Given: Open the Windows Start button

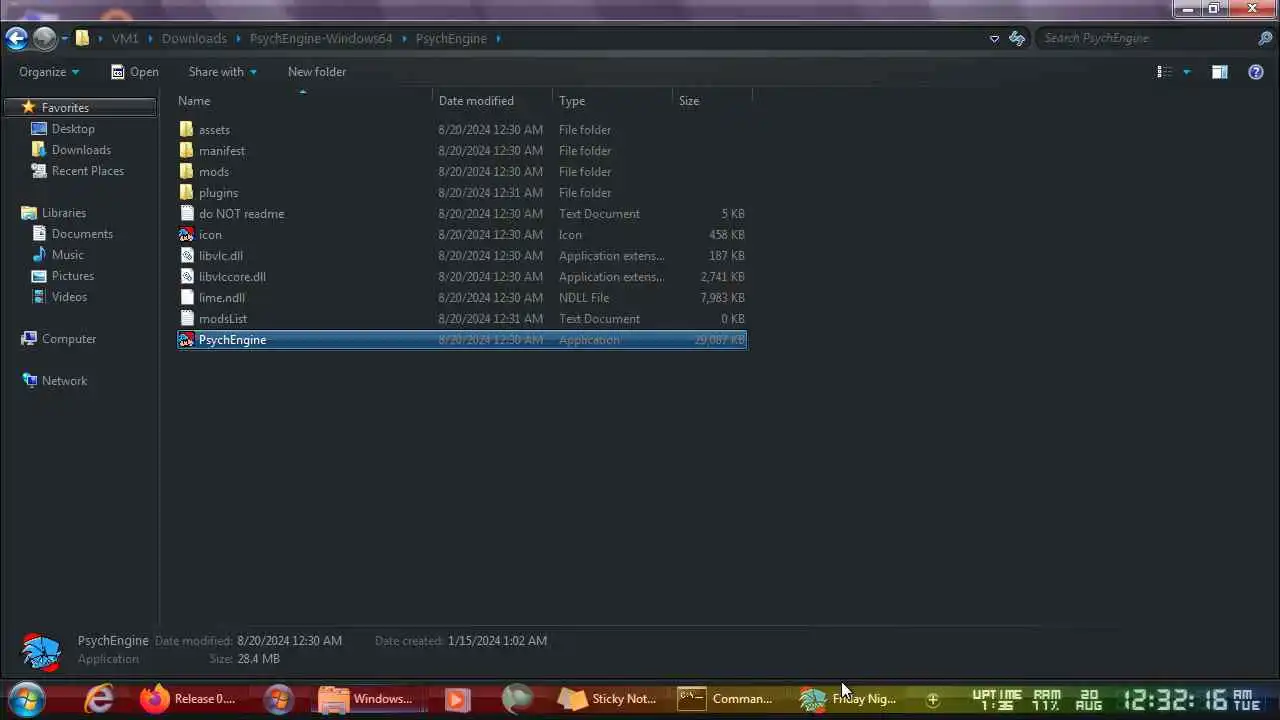Looking at the screenshot, I should tap(26, 699).
